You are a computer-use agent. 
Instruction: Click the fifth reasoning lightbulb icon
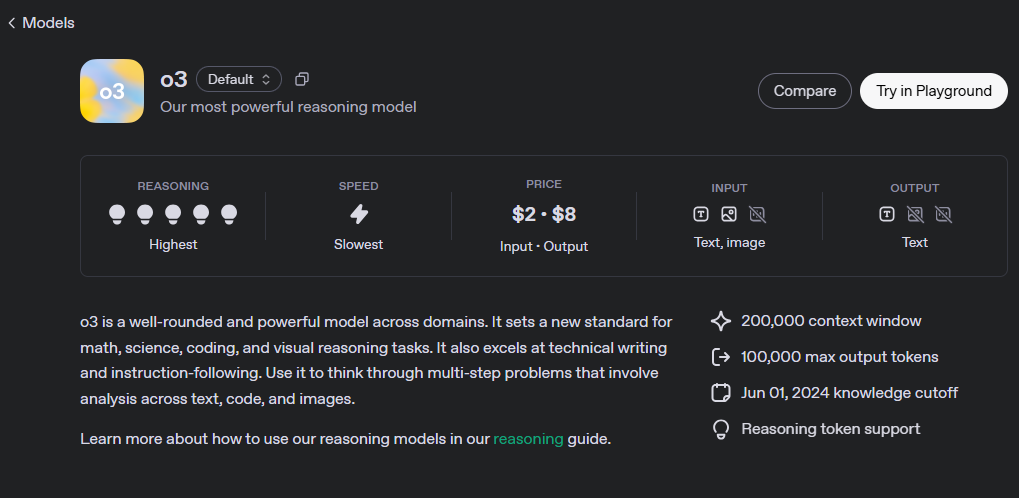click(229, 213)
